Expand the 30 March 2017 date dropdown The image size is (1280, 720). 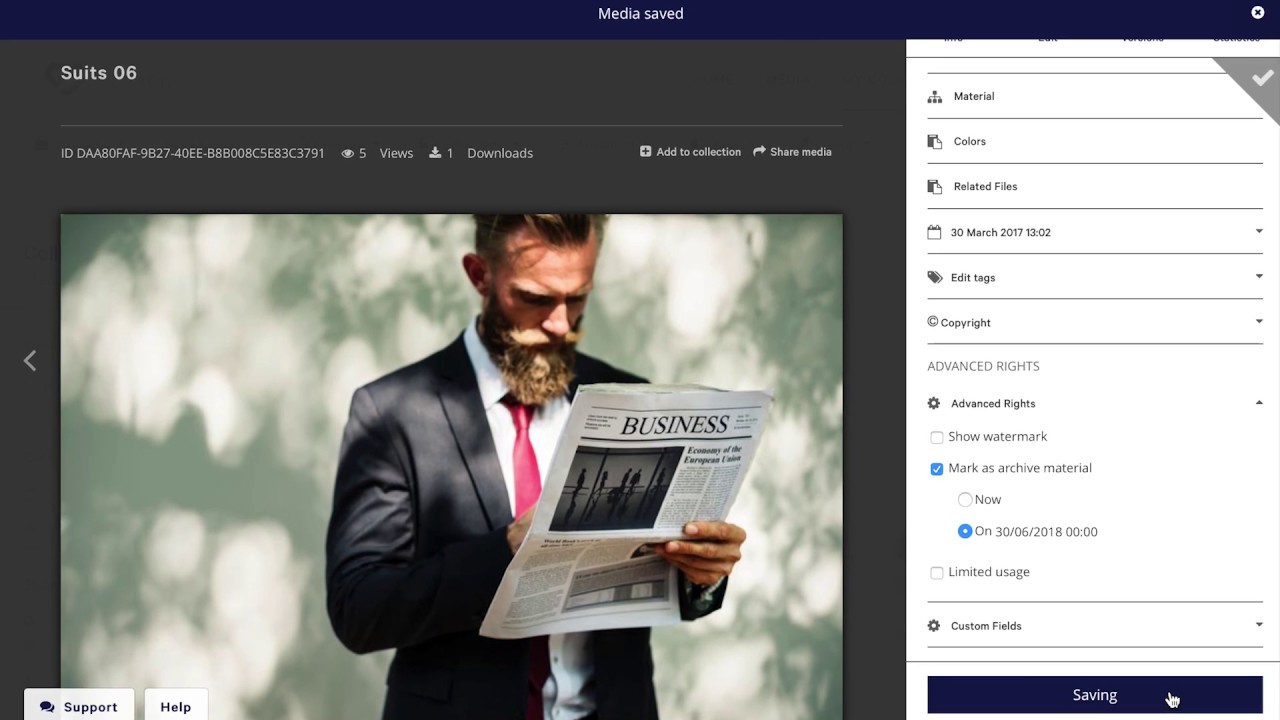[x=1259, y=232]
